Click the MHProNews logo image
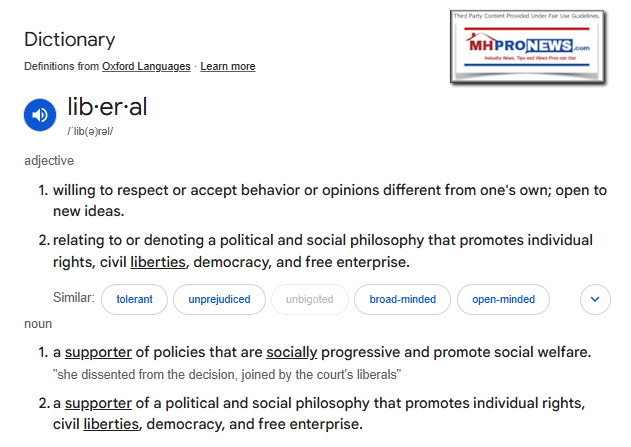The image size is (631, 447). [x=528, y=47]
